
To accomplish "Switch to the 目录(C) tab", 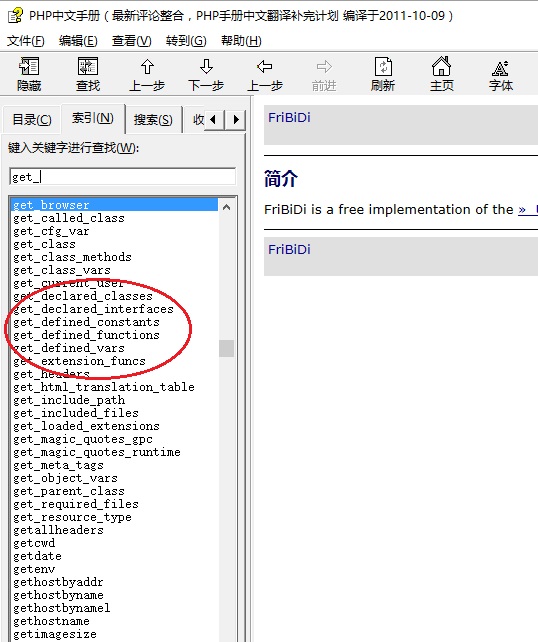I will 32,120.
